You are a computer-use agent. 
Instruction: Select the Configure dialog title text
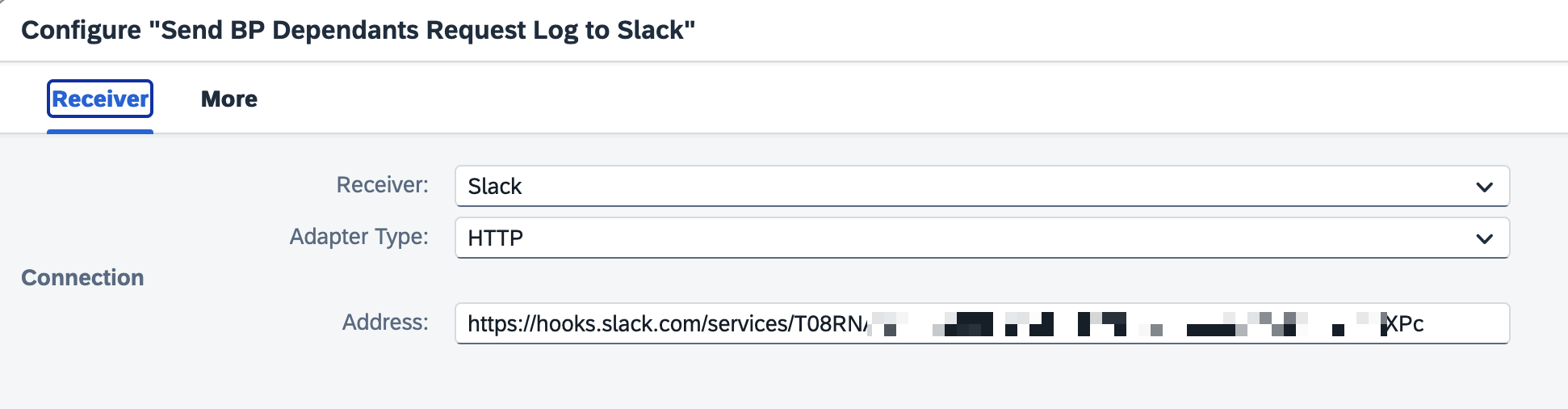coord(358,30)
